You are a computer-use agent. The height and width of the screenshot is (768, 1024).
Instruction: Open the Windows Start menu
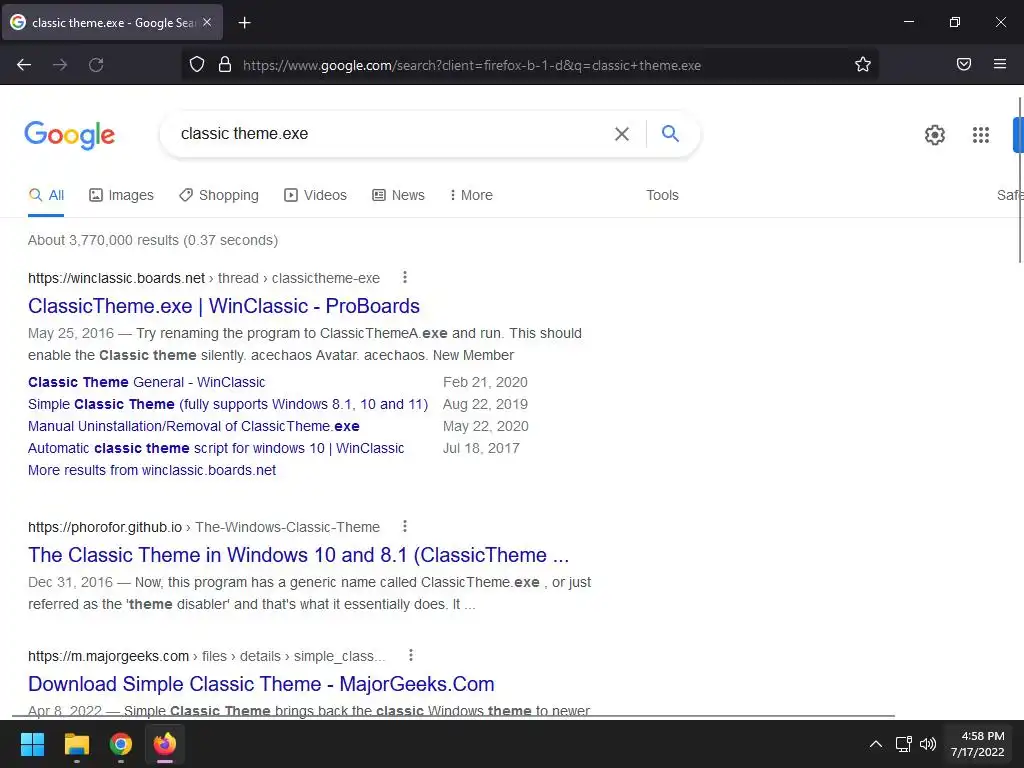point(32,744)
